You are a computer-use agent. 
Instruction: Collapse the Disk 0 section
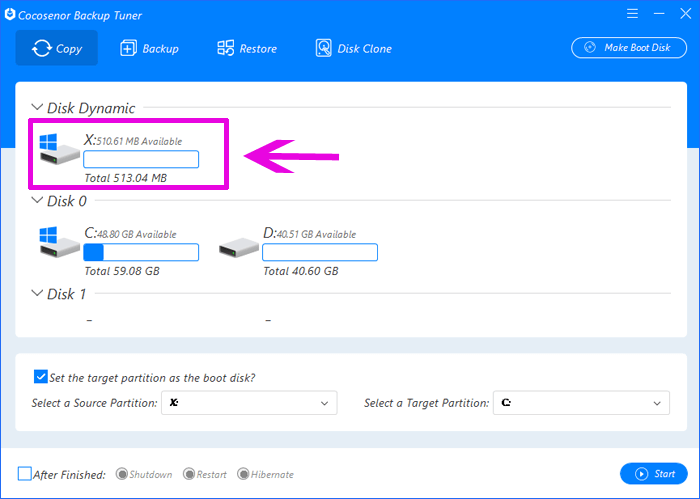[x=37, y=200]
